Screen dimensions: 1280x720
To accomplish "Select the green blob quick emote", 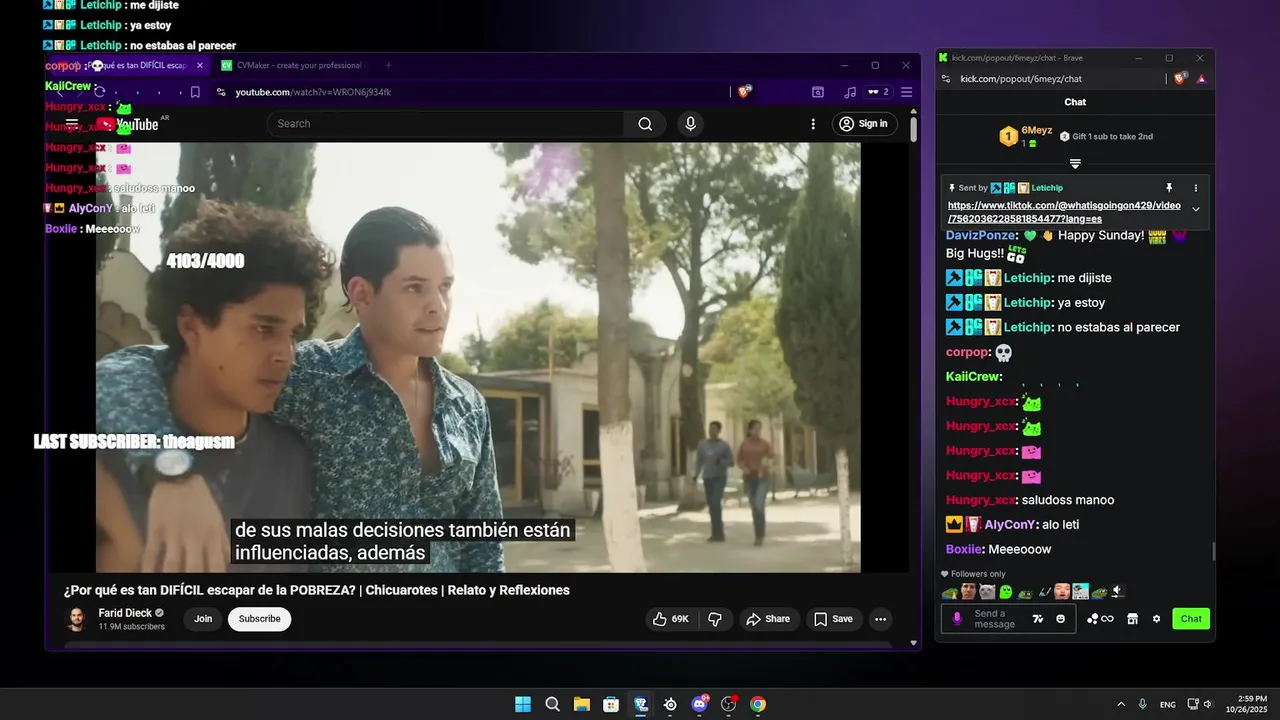I will (1006, 592).
